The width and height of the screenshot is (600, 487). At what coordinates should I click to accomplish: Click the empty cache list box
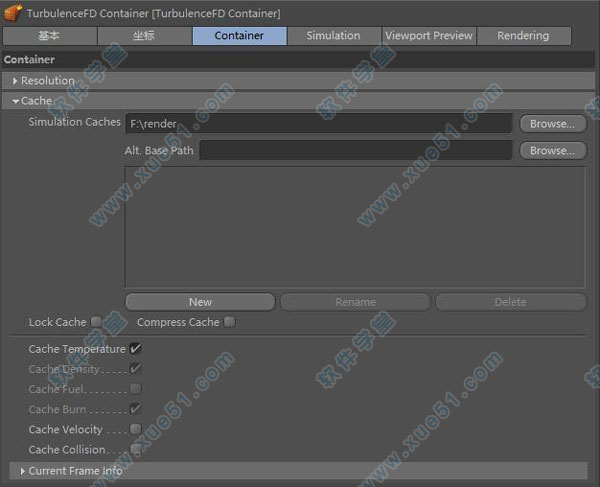355,227
